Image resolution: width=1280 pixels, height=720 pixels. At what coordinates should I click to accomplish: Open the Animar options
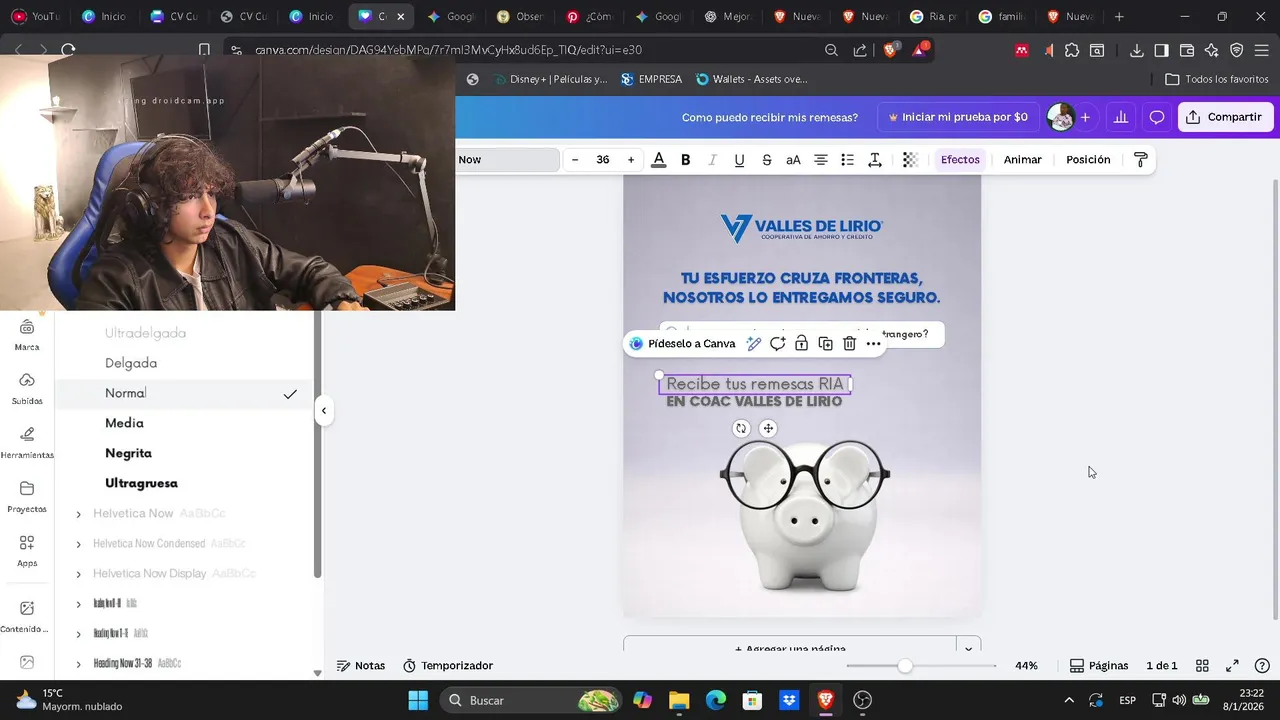coord(1022,160)
